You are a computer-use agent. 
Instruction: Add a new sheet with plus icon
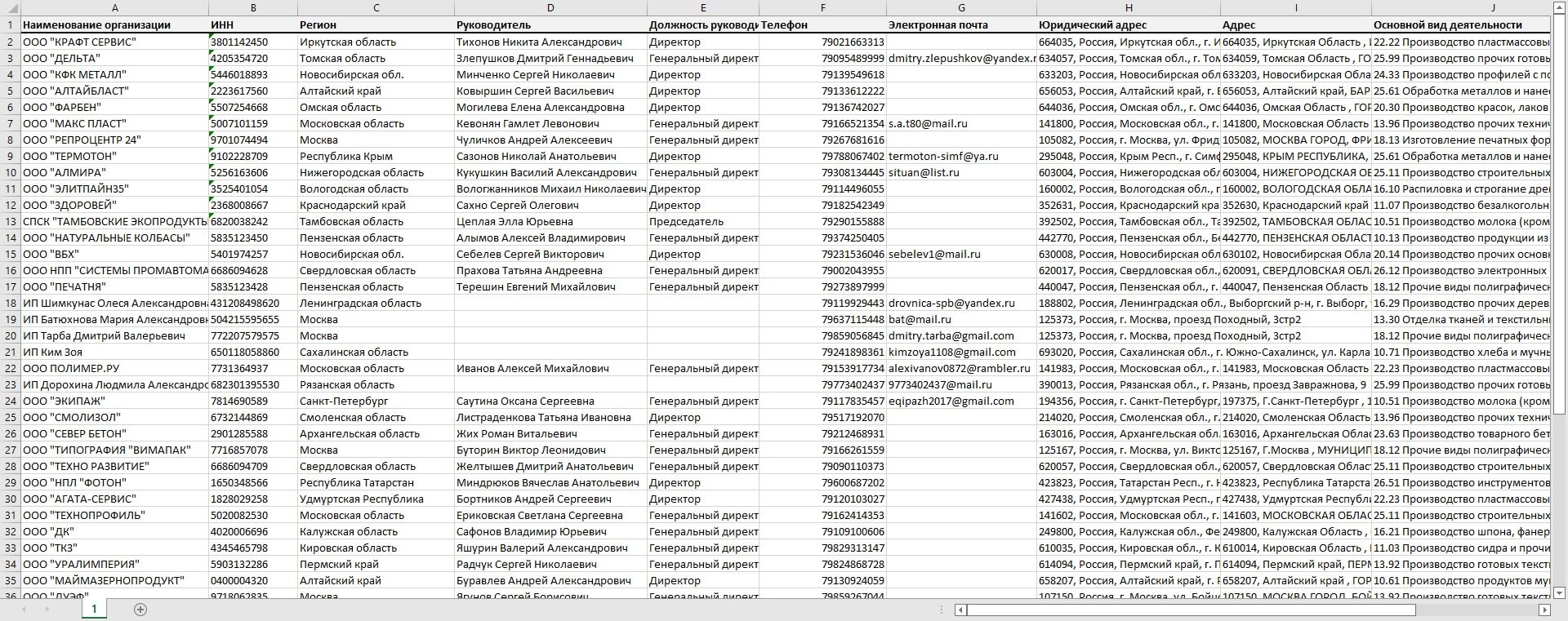140,610
